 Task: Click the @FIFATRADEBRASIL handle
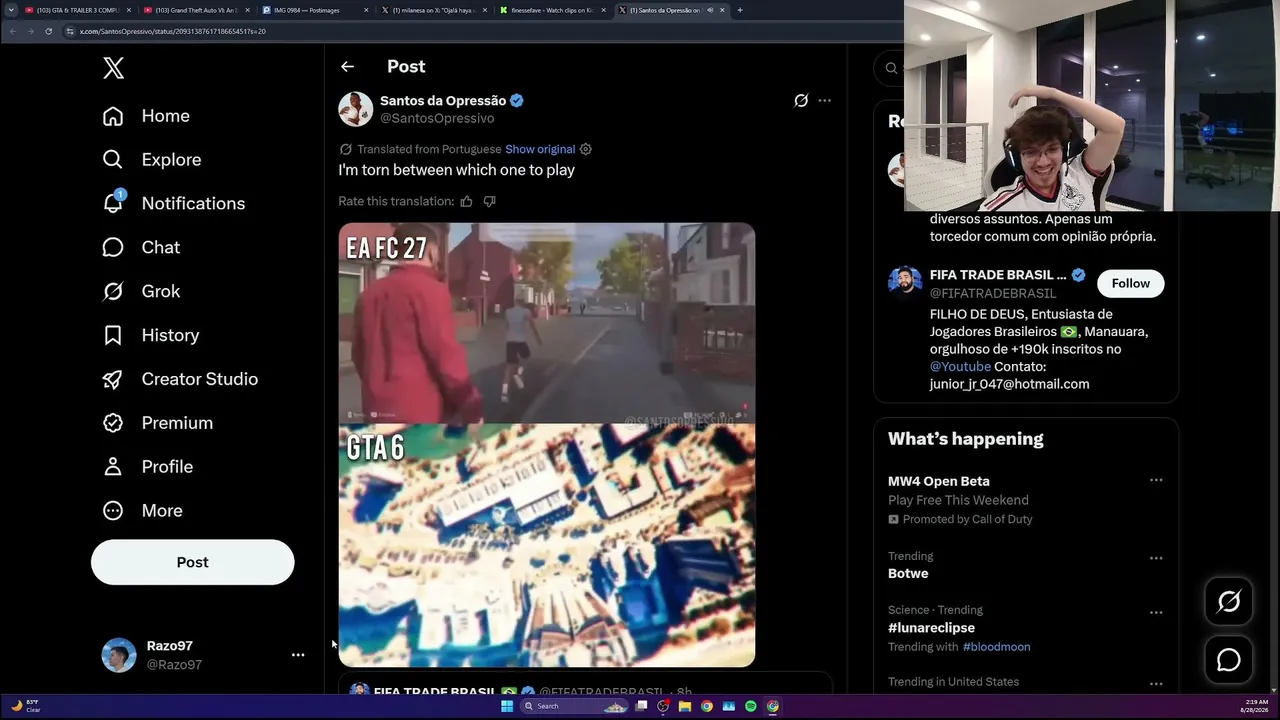click(993, 293)
